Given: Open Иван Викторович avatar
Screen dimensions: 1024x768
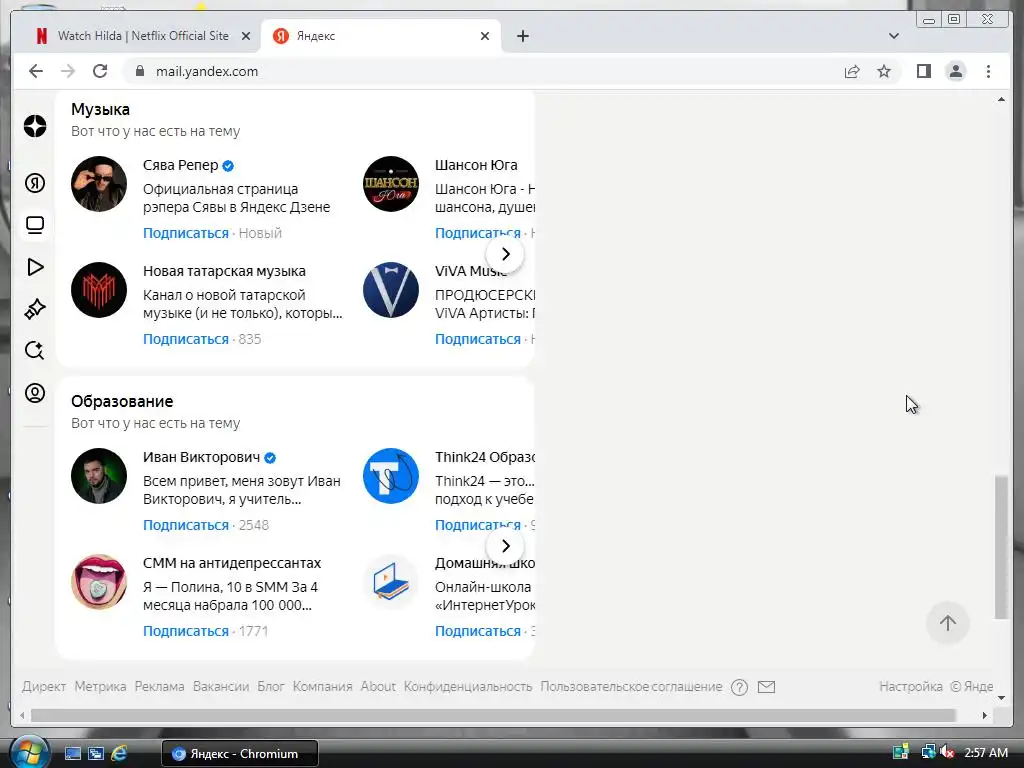Looking at the screenshot, I should [x=99, y=476].
